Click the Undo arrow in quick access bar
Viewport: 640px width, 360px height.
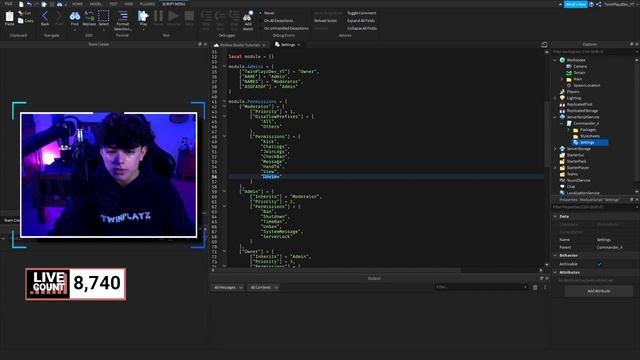click(29, 4)
